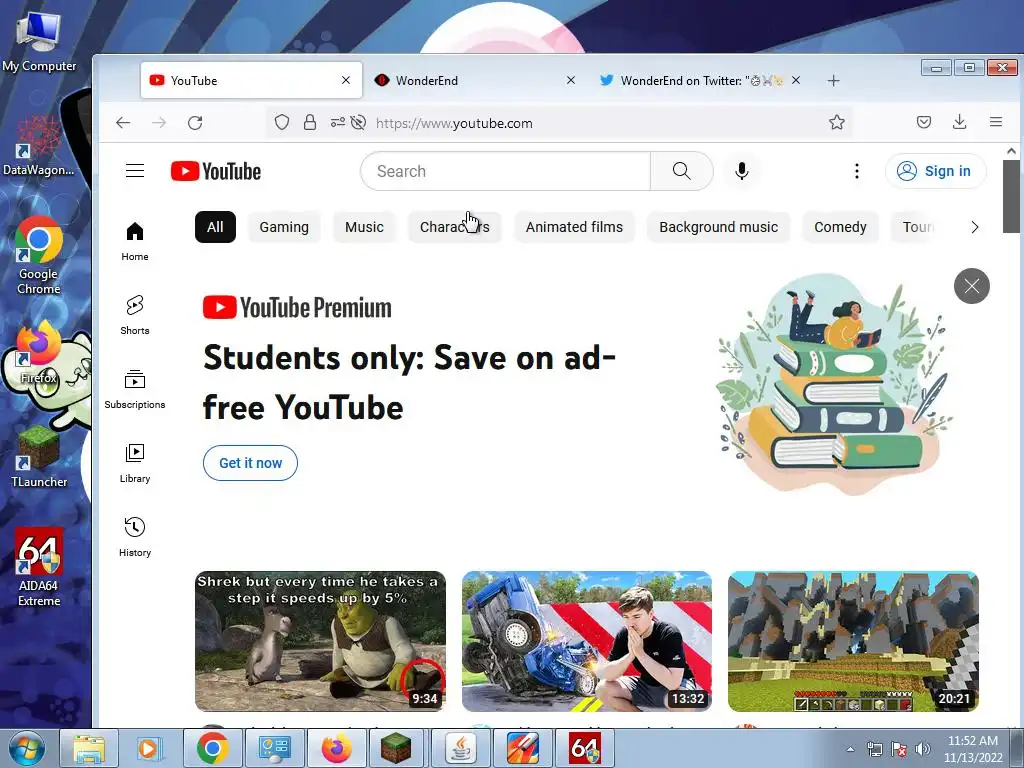
Task: Open Firefox desktop shortcut
Action: (39, 353)
